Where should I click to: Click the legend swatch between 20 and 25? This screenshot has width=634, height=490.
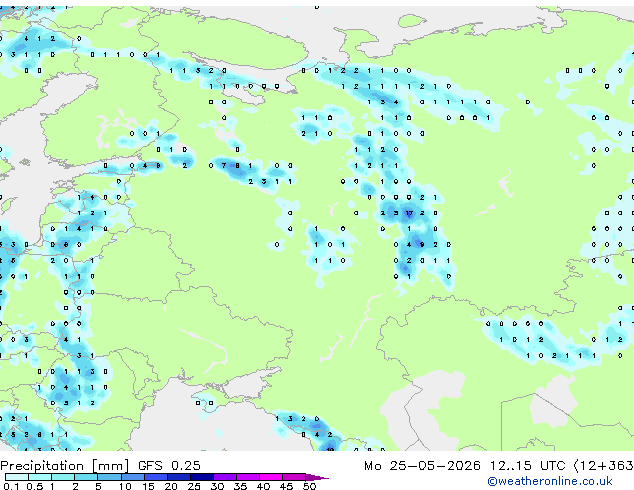coord(178,477)
